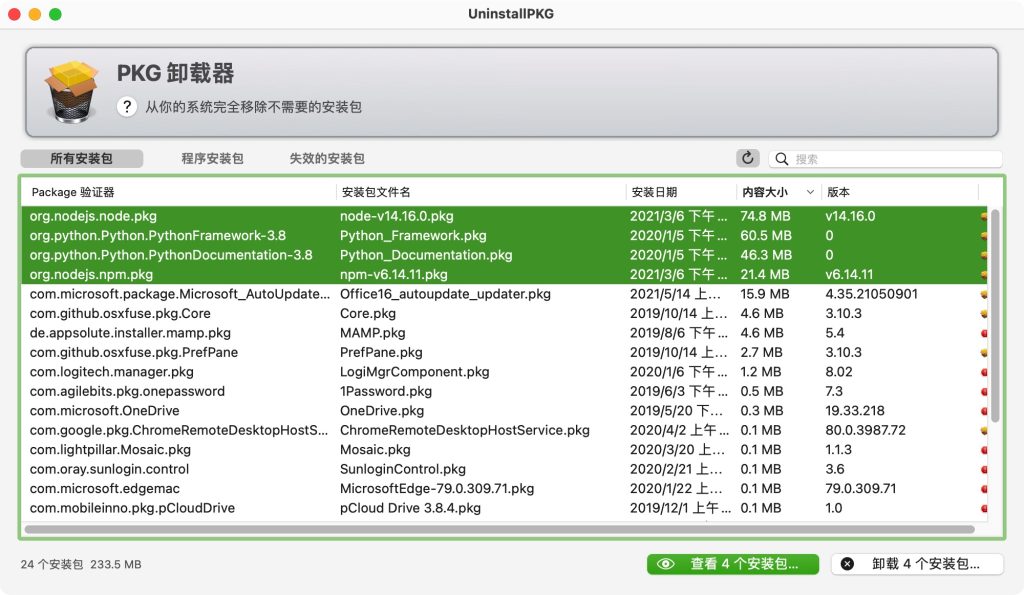Select com.lightpillar.Mosaic.pkg row

pyautogui.click(x=504, y=450)
